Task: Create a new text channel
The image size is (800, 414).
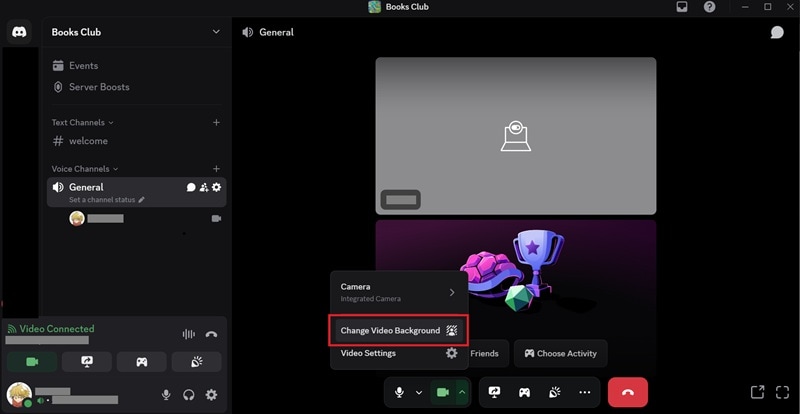Action: (x=216, y=123)
